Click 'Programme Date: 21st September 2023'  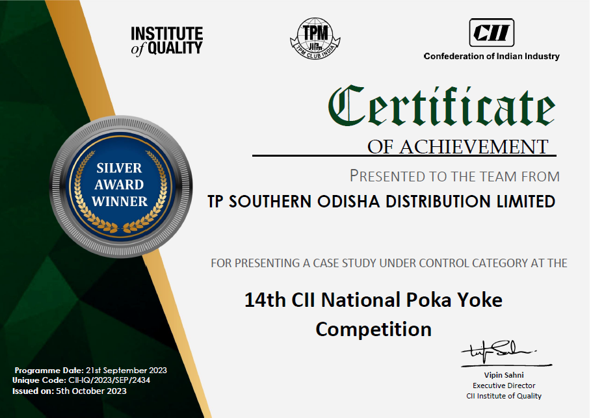click(90, 370)
